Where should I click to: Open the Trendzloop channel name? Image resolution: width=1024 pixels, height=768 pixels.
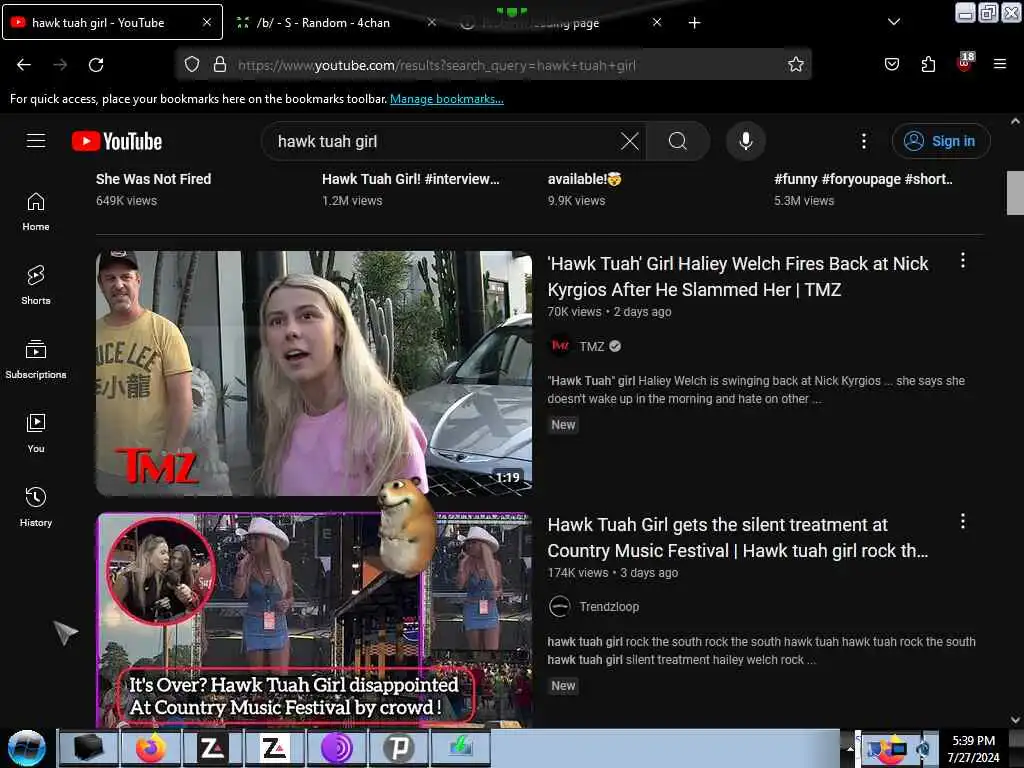pos(609,607)
